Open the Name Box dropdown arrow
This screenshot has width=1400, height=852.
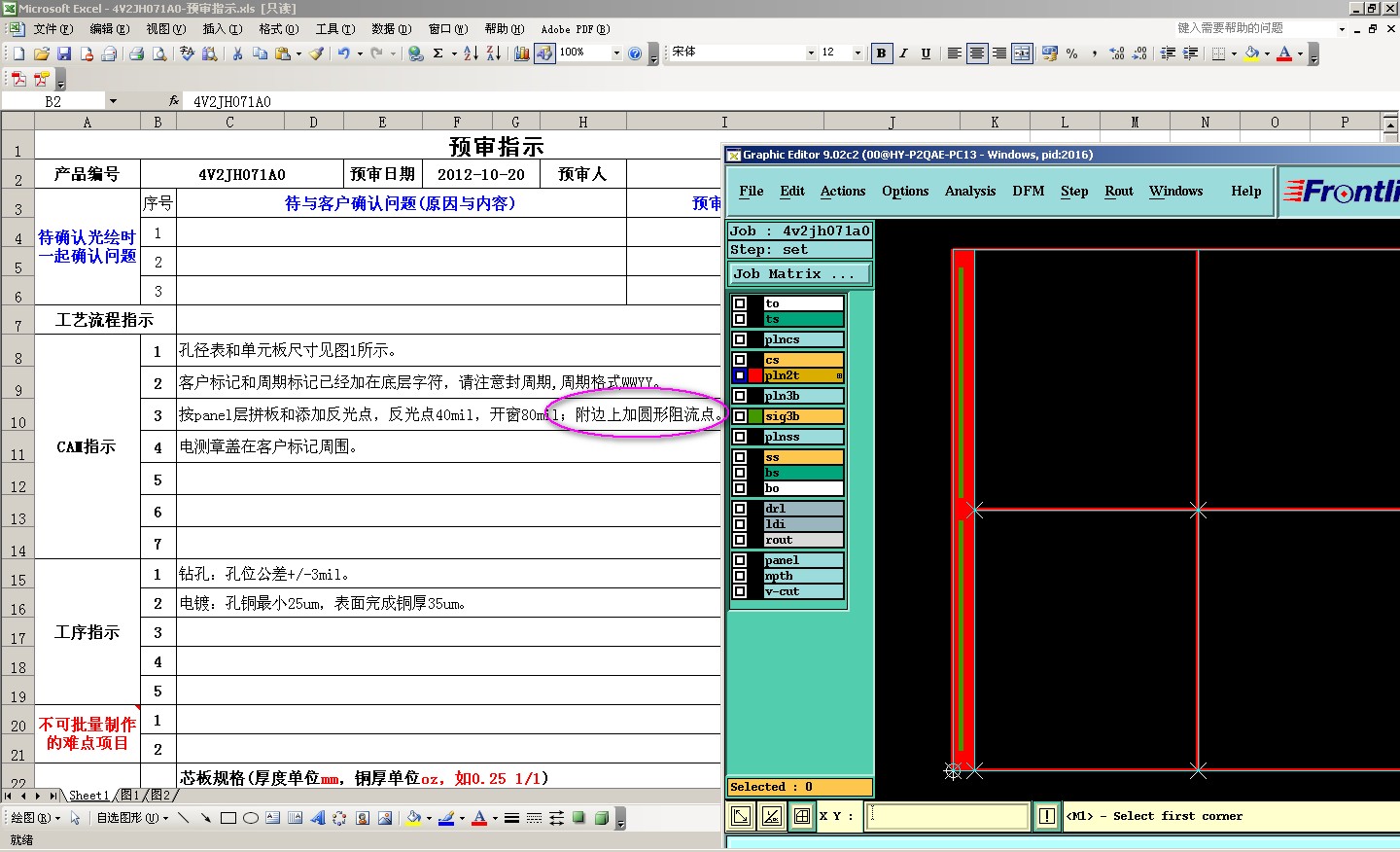[113, 101]
